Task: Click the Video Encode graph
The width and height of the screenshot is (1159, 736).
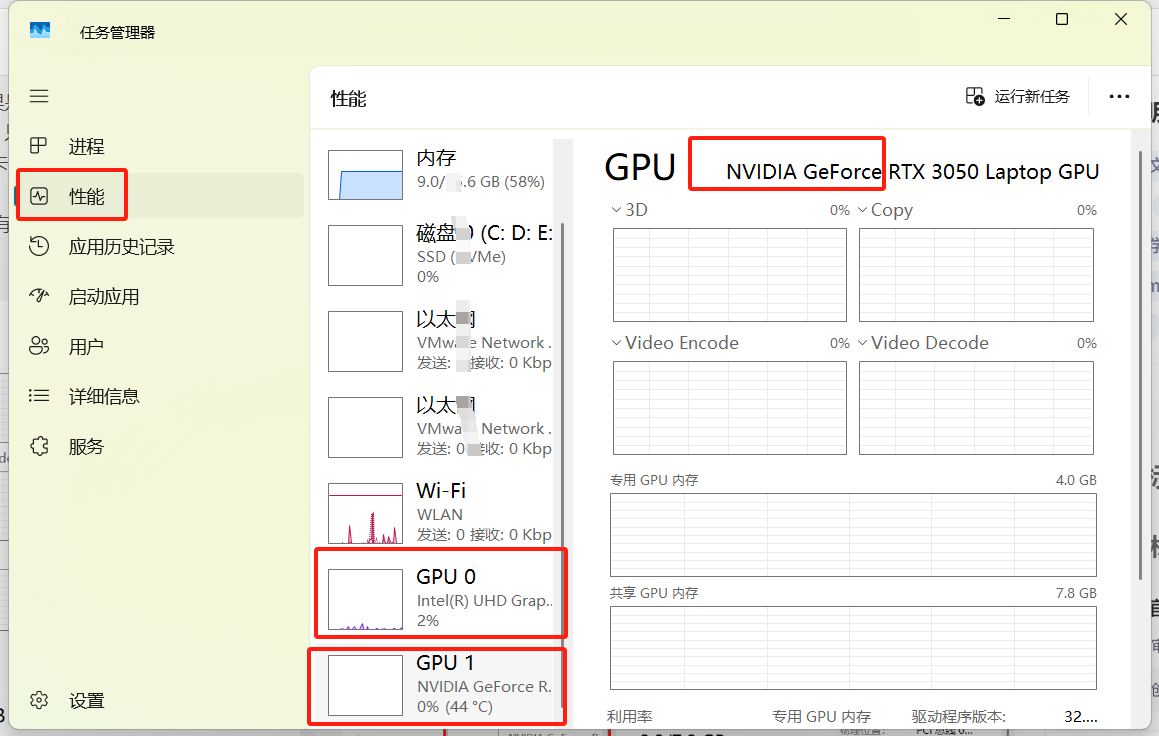Action: (x=730, y=408)
